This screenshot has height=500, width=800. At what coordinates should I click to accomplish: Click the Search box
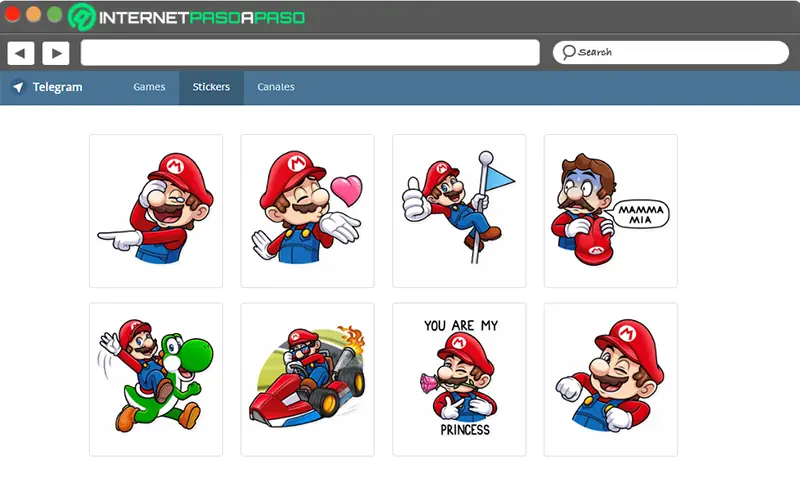(x=671, y=53)
